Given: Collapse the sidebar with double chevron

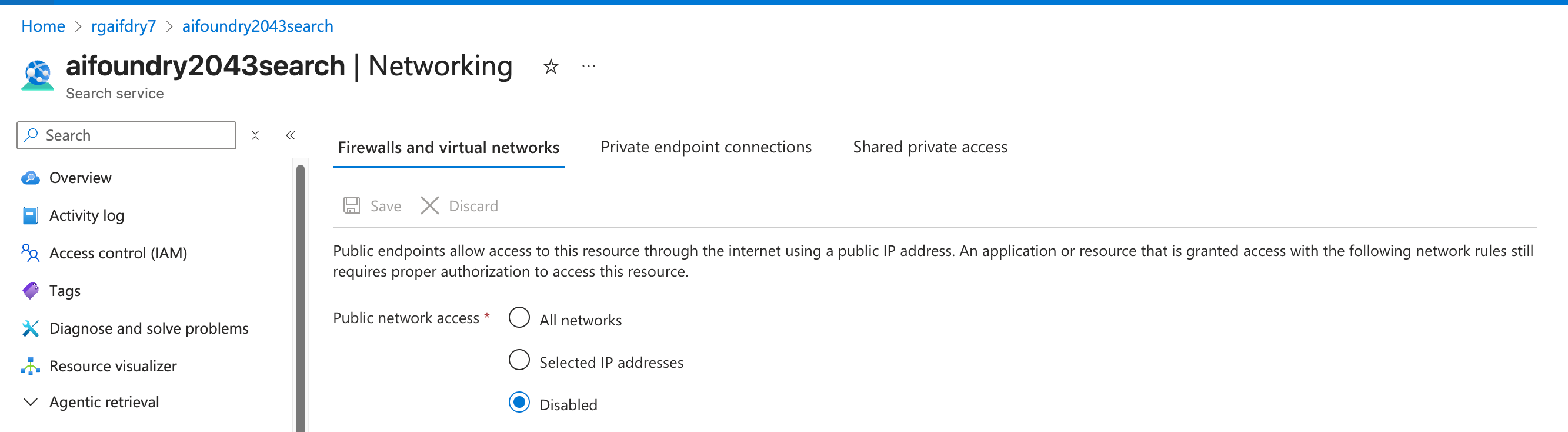Looking at the screenshot, I should pyautogui.click(x=291, y=135).
